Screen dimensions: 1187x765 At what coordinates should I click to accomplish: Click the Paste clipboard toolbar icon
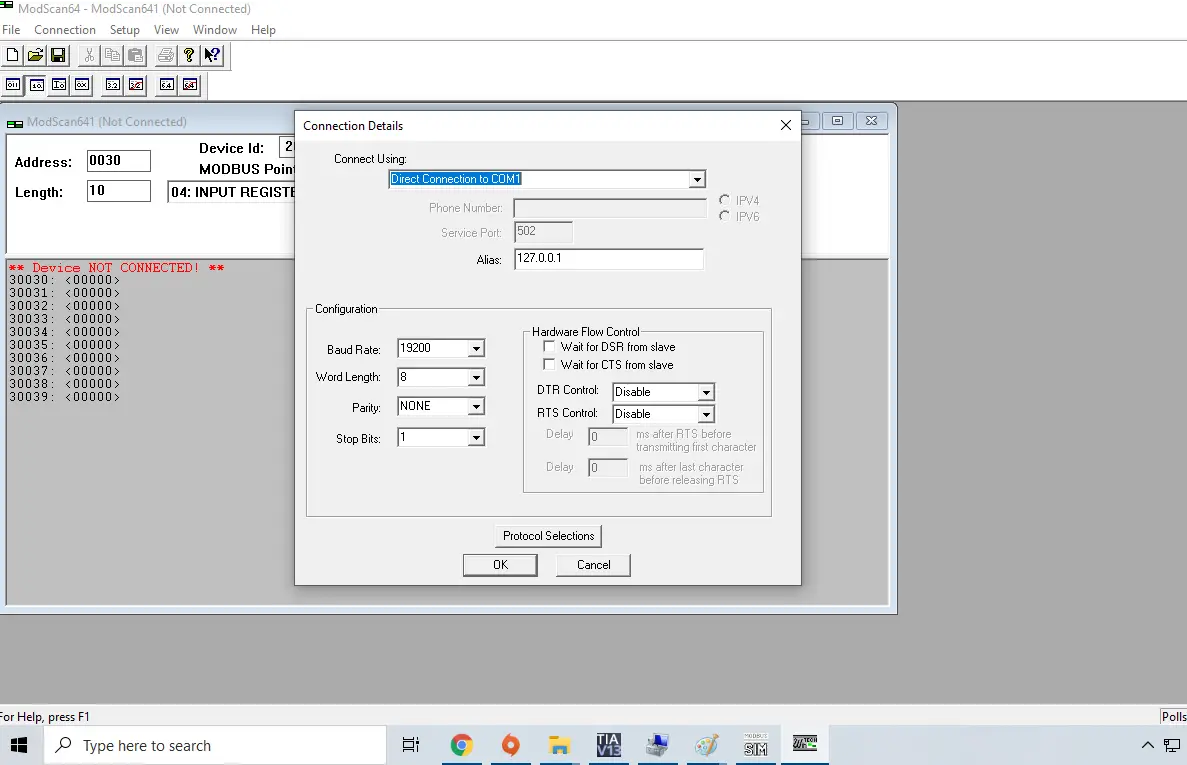tap(136, 55)
